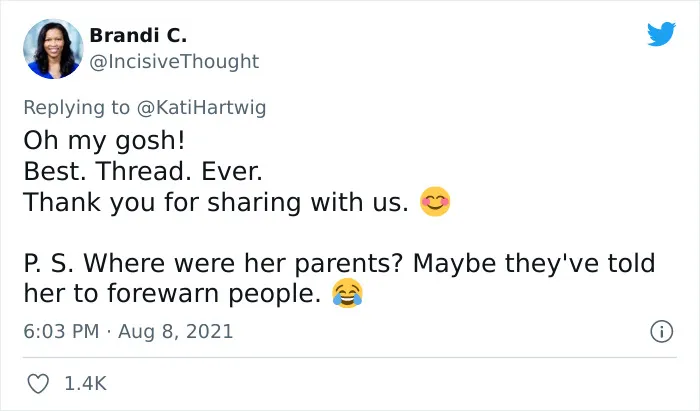The image size is (700, 411).
Task: Open Brandi C.'s profile picture
Action: (53, 49)
